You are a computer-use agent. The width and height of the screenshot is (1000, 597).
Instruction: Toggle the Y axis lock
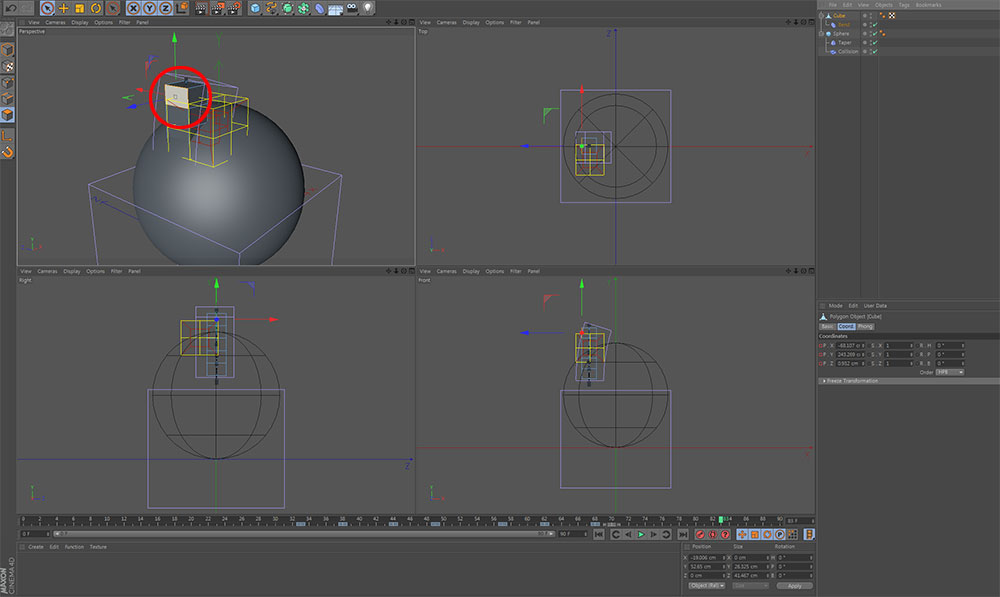coord(149,8)
